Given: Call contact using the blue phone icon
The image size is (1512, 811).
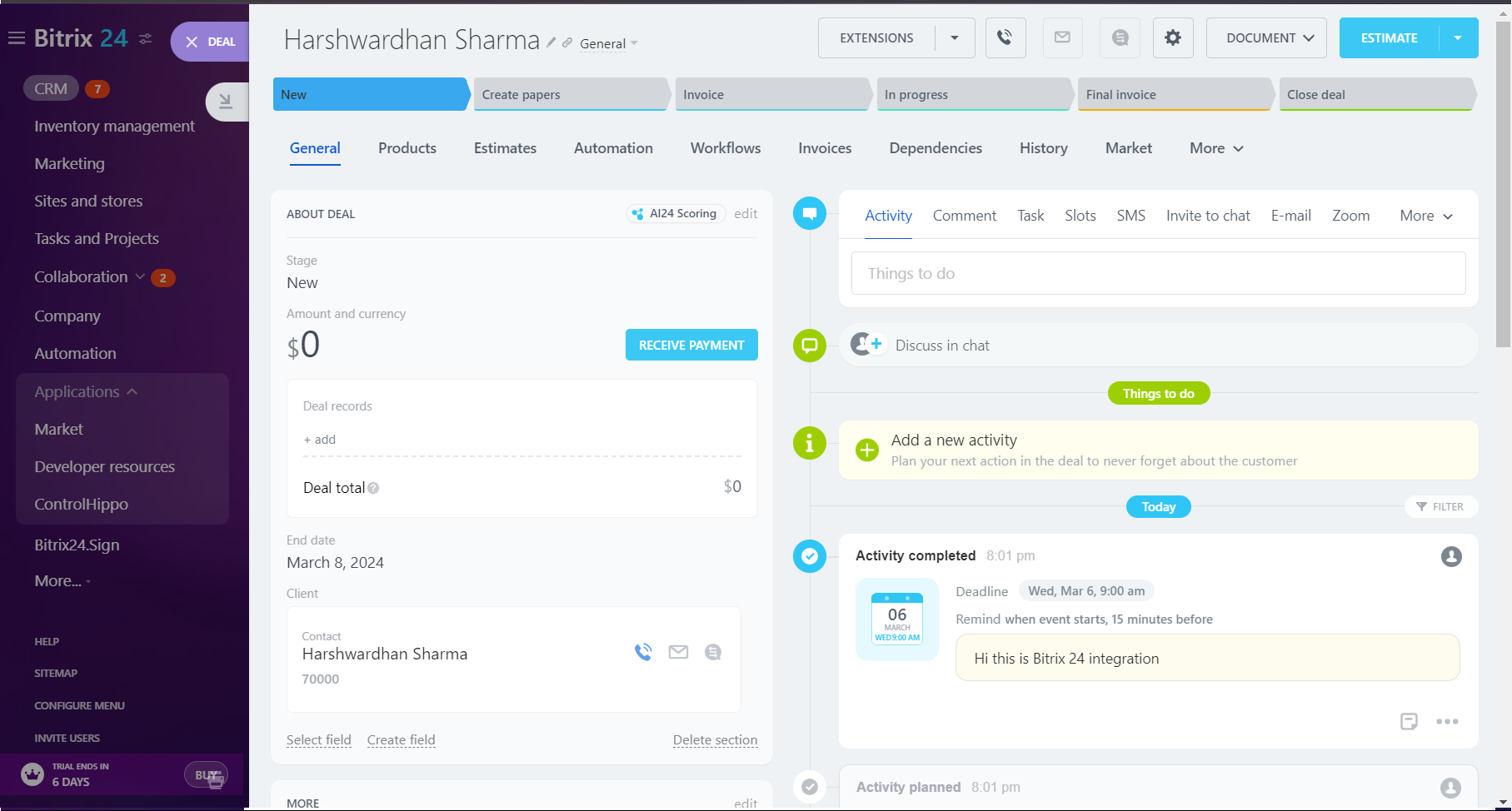Looking at the screenshot, I should 643,652.
